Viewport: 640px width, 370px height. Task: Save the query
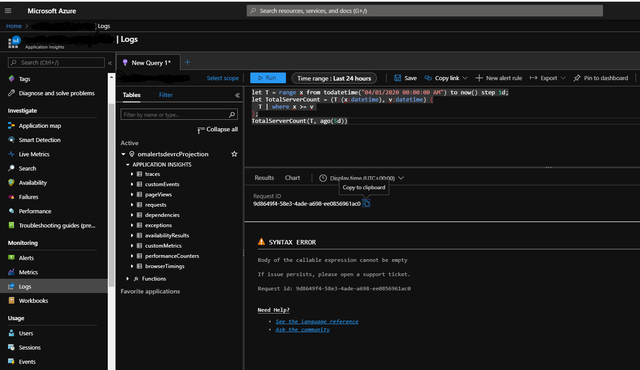coord(405,78)
